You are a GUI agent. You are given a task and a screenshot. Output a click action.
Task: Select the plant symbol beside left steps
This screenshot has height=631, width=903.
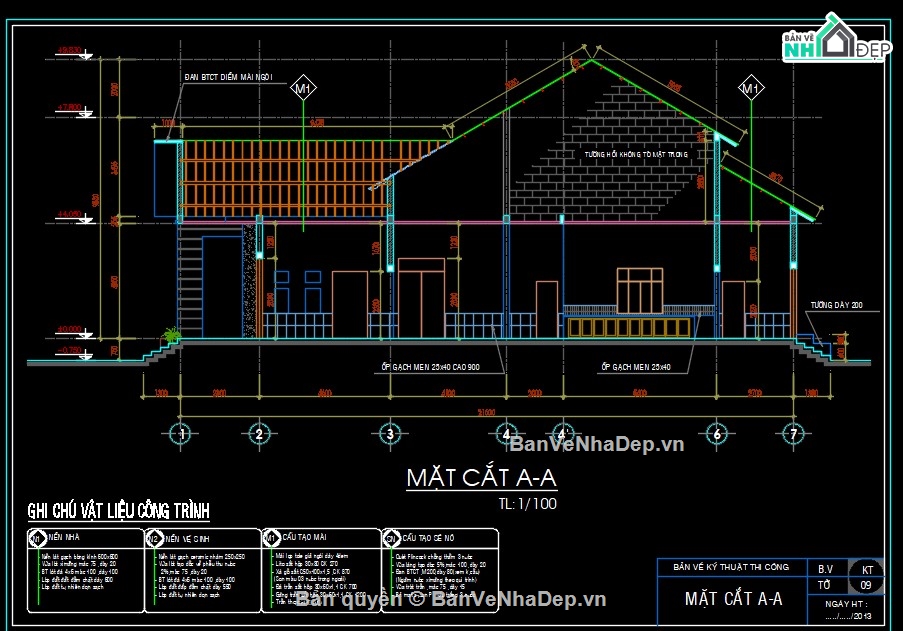pos(172,335)
